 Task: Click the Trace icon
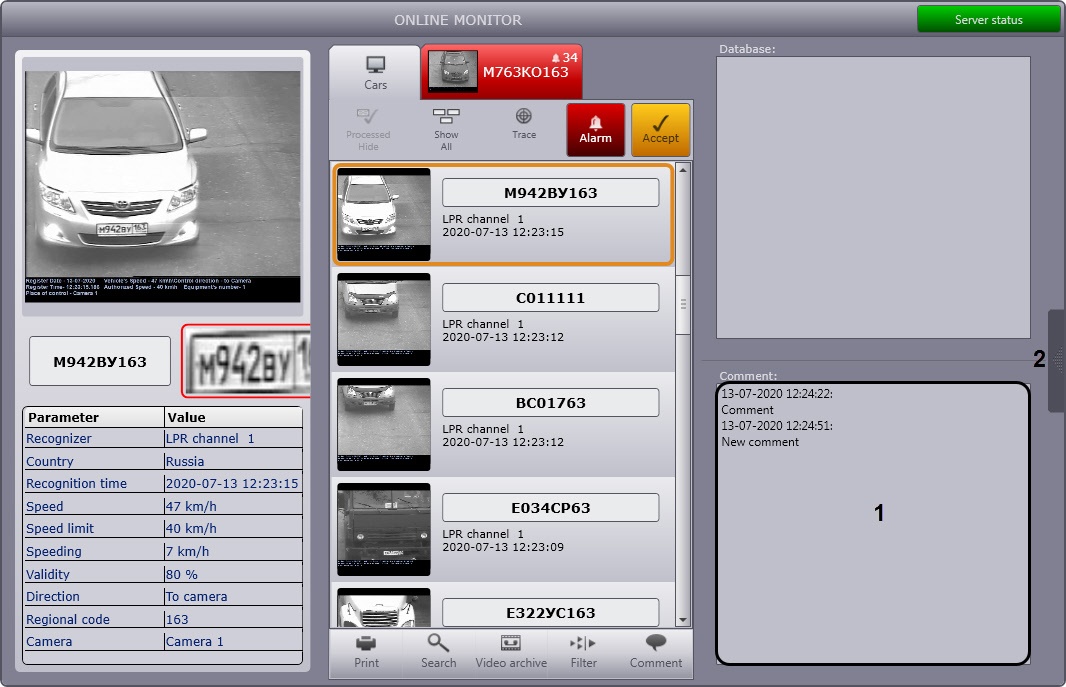tap(524, 124)
